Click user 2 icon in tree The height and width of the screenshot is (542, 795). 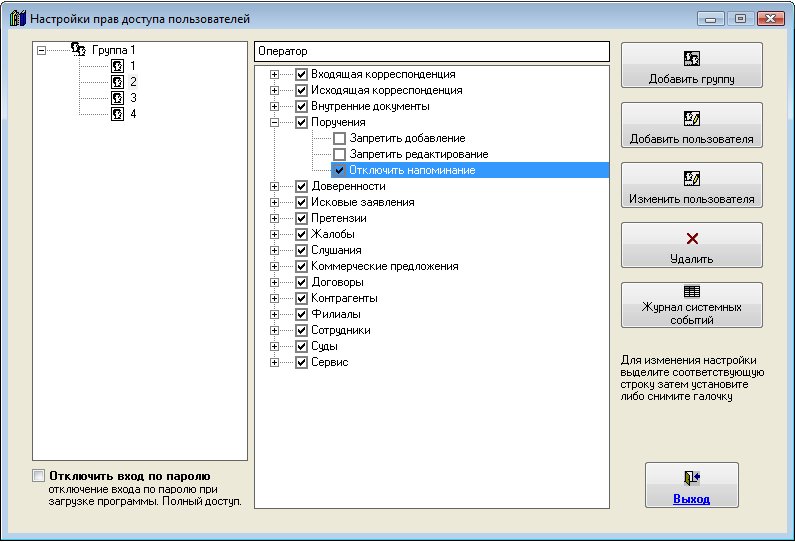(117, 82)
